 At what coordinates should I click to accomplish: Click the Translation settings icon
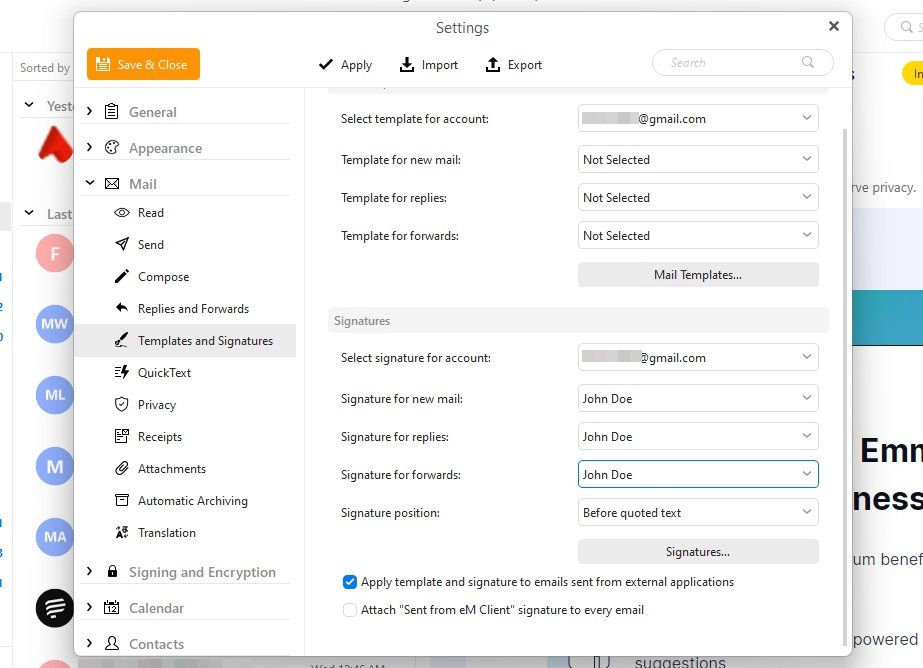[120, 532]
